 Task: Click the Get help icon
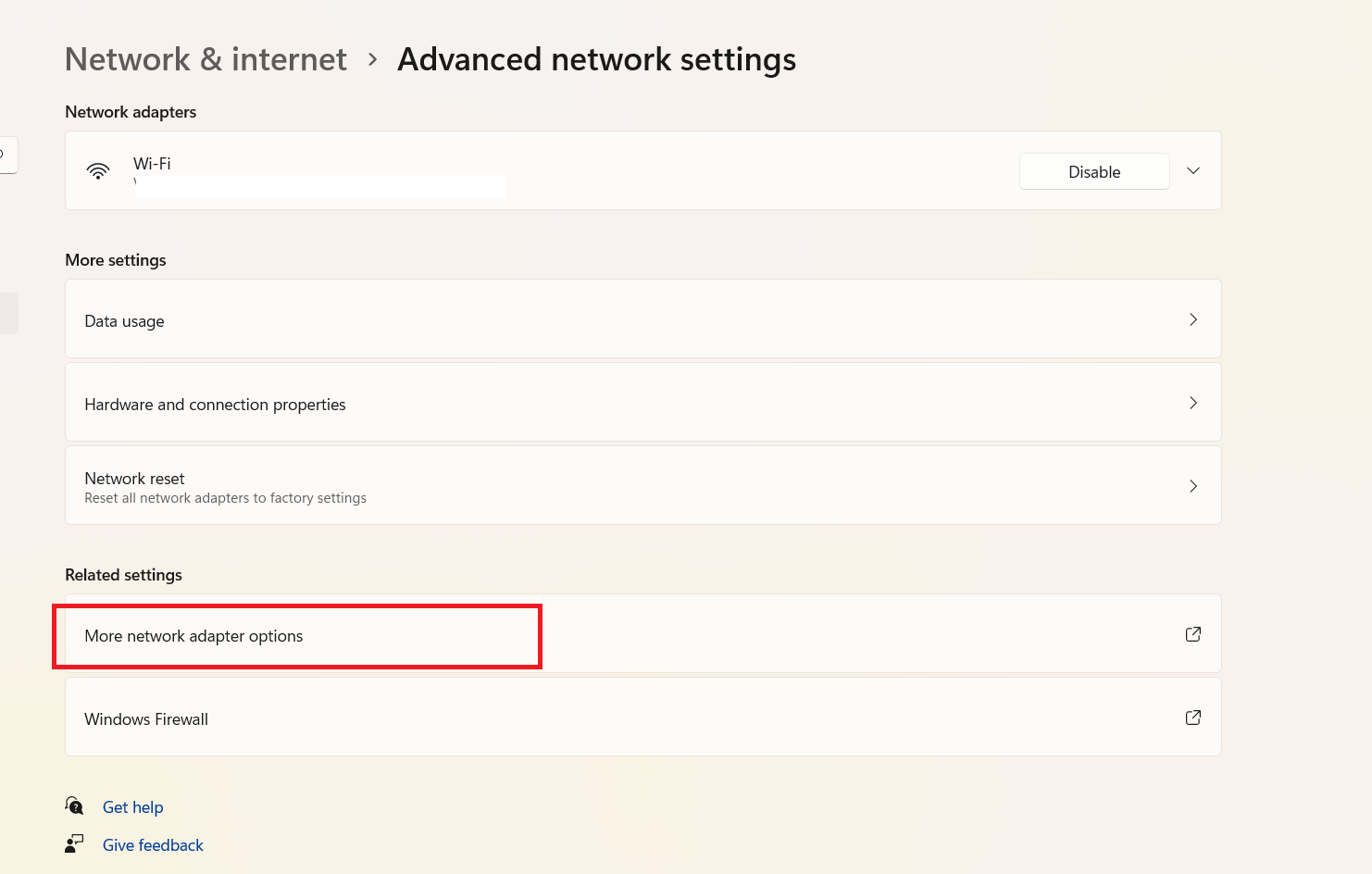coord(74,805)
